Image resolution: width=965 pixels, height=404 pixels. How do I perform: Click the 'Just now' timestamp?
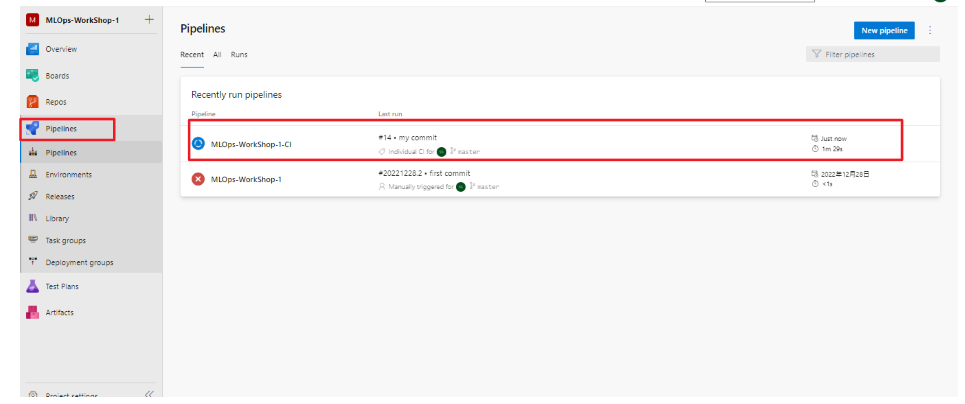[833, 139]
